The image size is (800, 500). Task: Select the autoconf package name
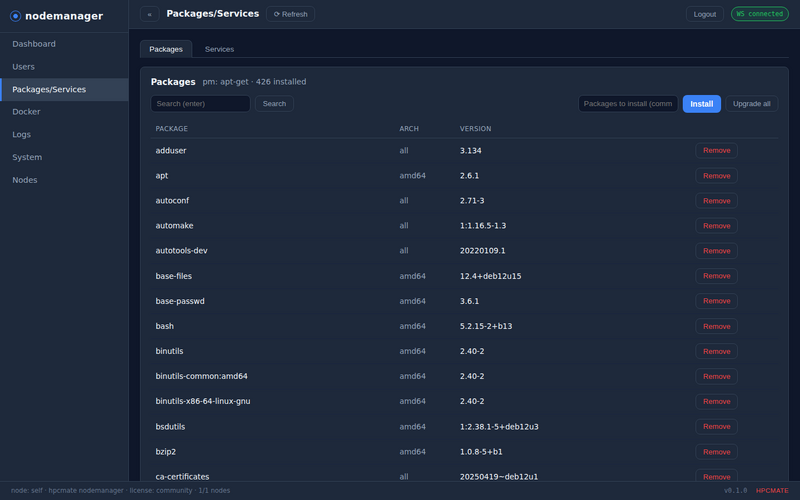(172, 201)
